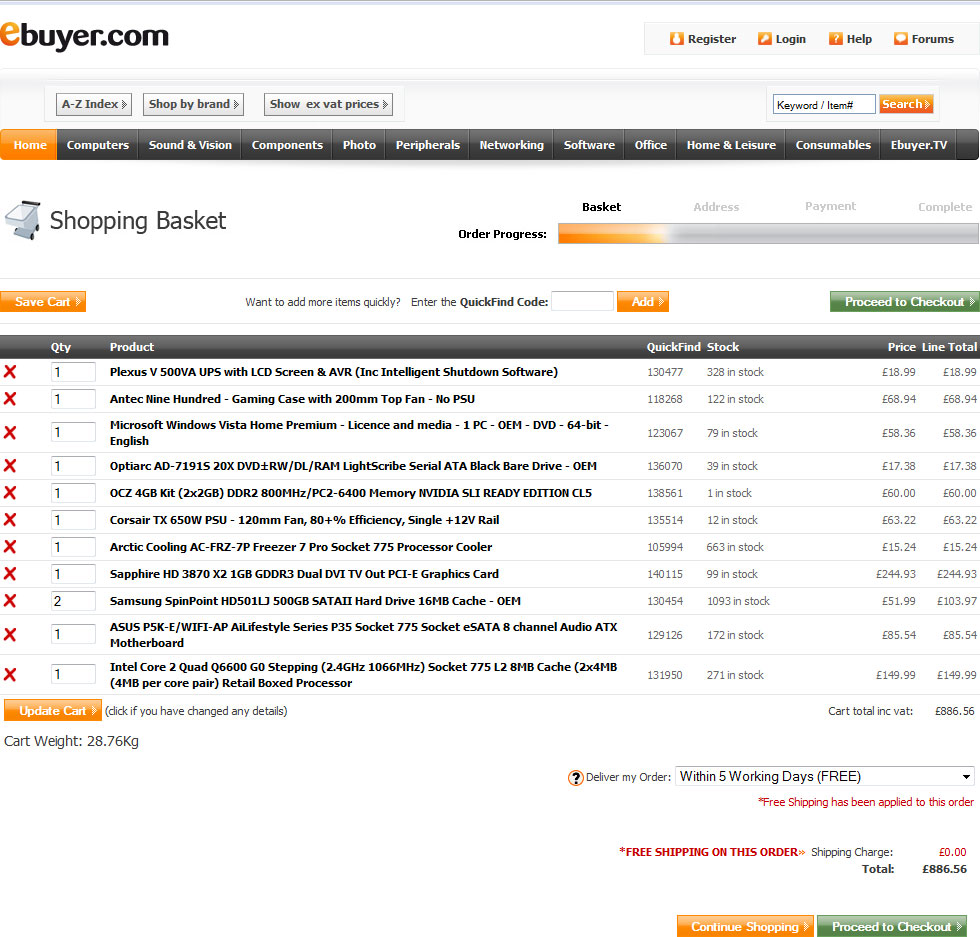
Task: Remove the Corsair TX 650W PSU
Action: [x=10, y=519]
